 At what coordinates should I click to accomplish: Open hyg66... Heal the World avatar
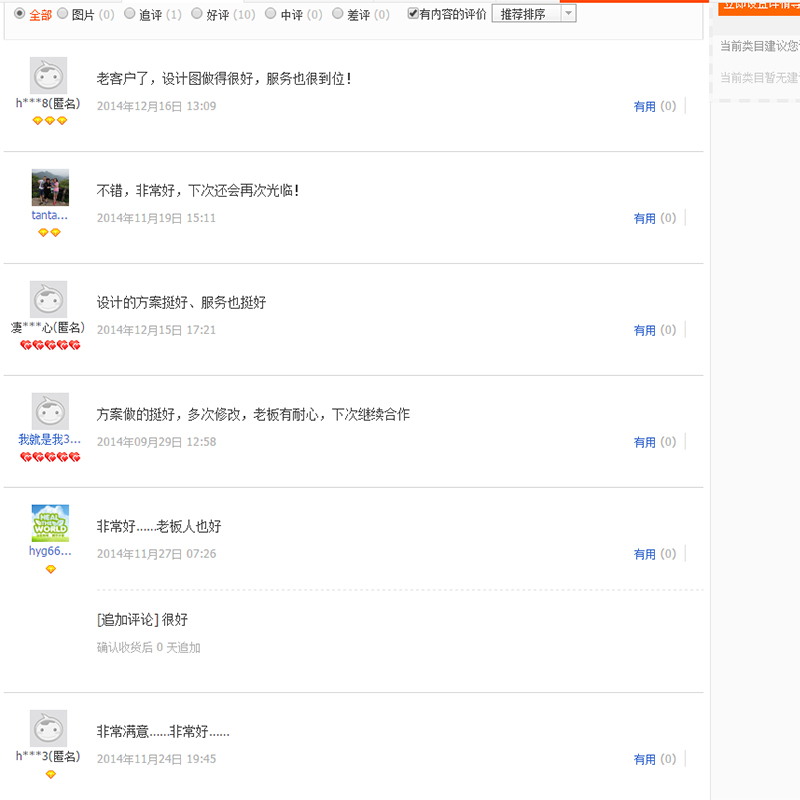[x=50, y=523]
